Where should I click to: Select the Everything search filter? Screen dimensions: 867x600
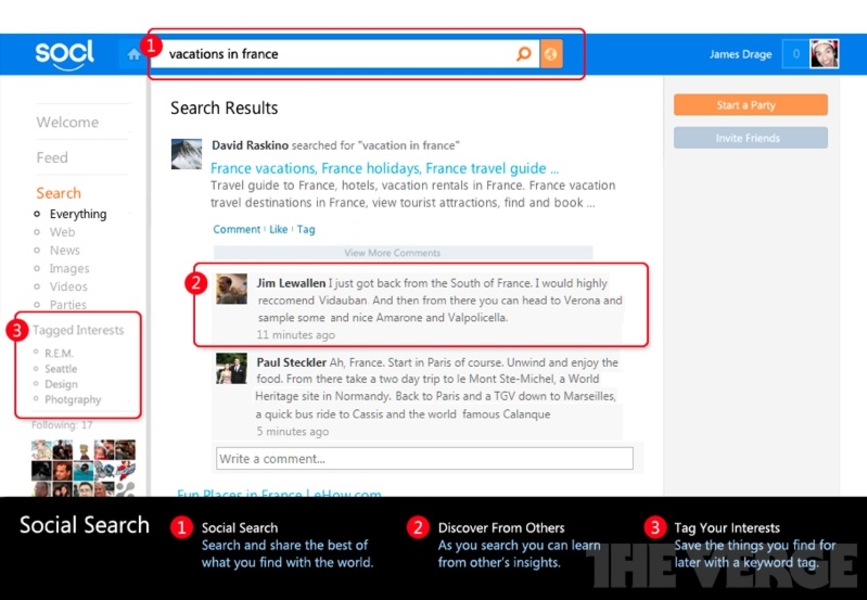[77, 214]
